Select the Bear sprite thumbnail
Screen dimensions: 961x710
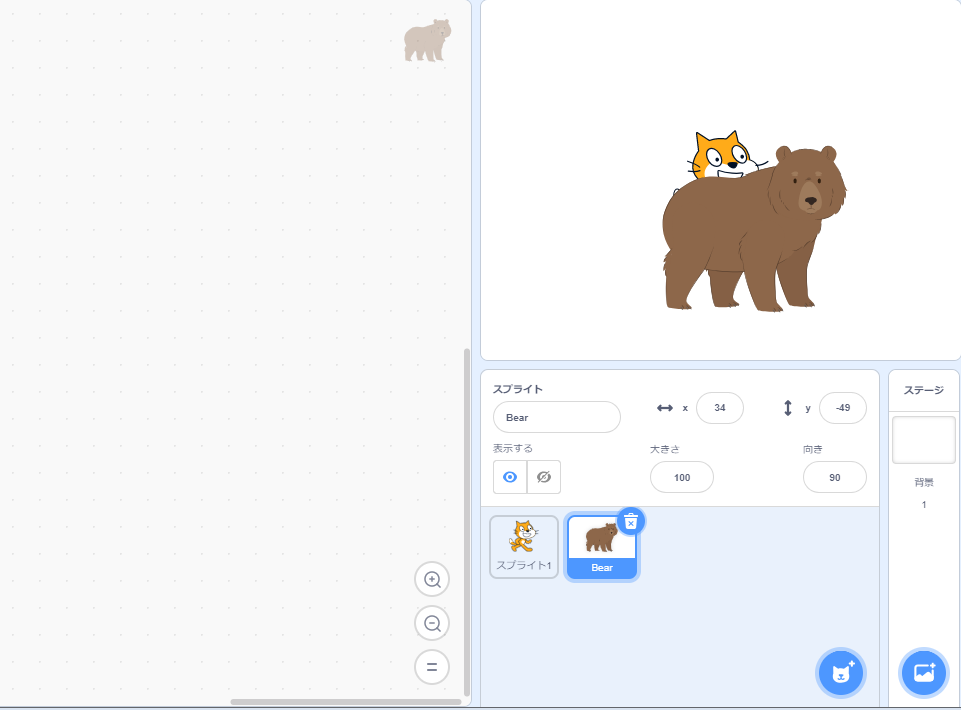pos(602,546)
